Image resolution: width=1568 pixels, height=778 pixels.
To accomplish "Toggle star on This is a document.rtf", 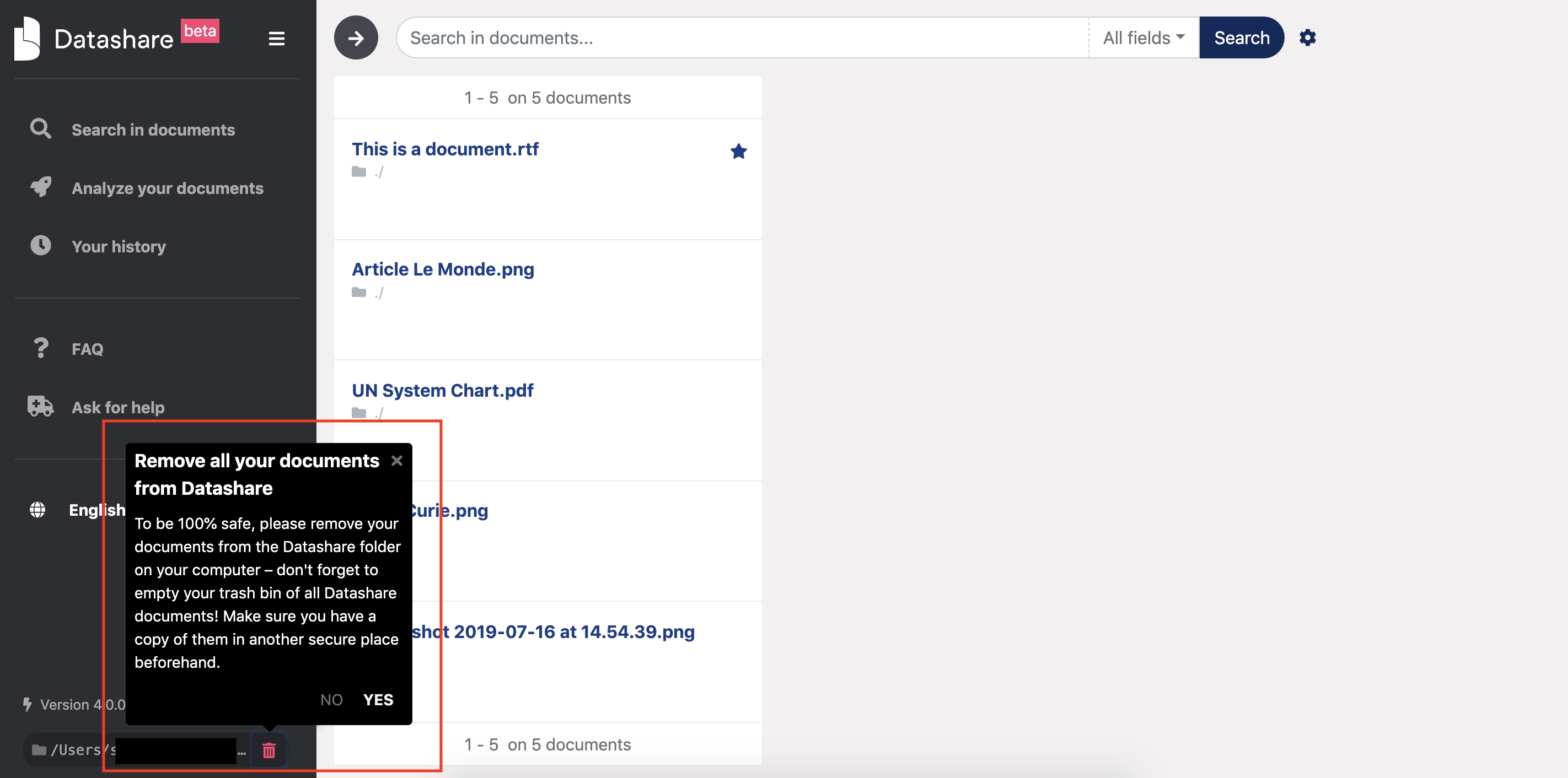I will (738, 151).
